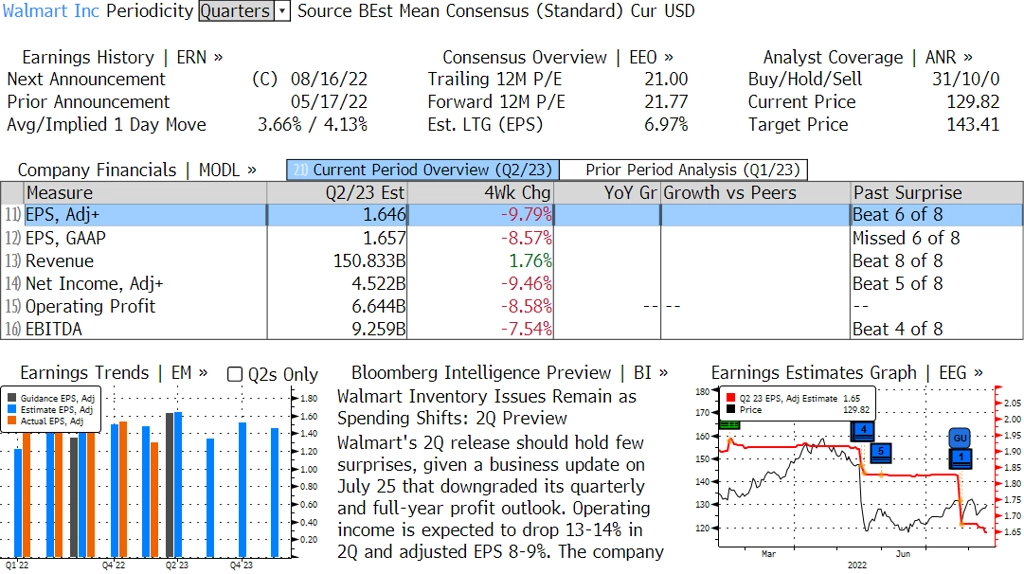Click the 4Wk Chg column header
Screen dimensions: 1024x574
[480, 193]
